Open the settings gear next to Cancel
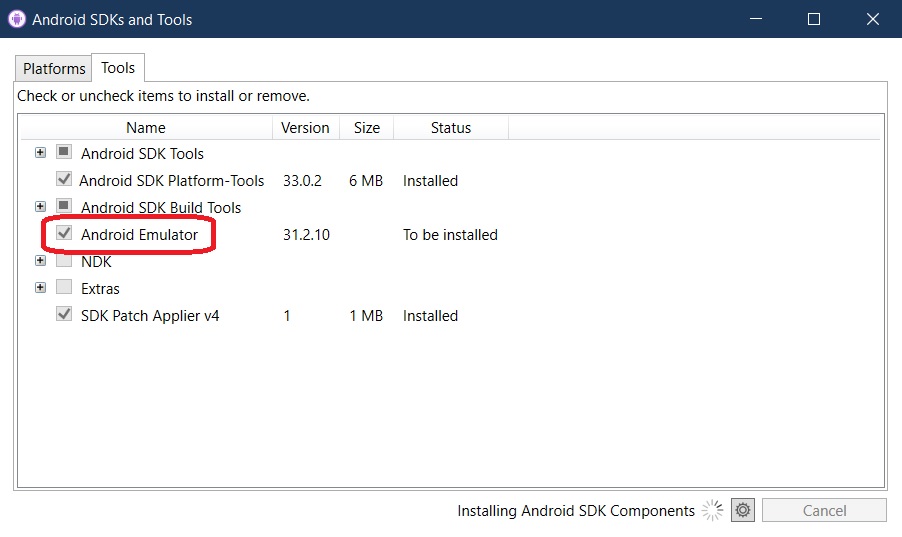This screenshot has width=902, height=537. coord(743,510)
